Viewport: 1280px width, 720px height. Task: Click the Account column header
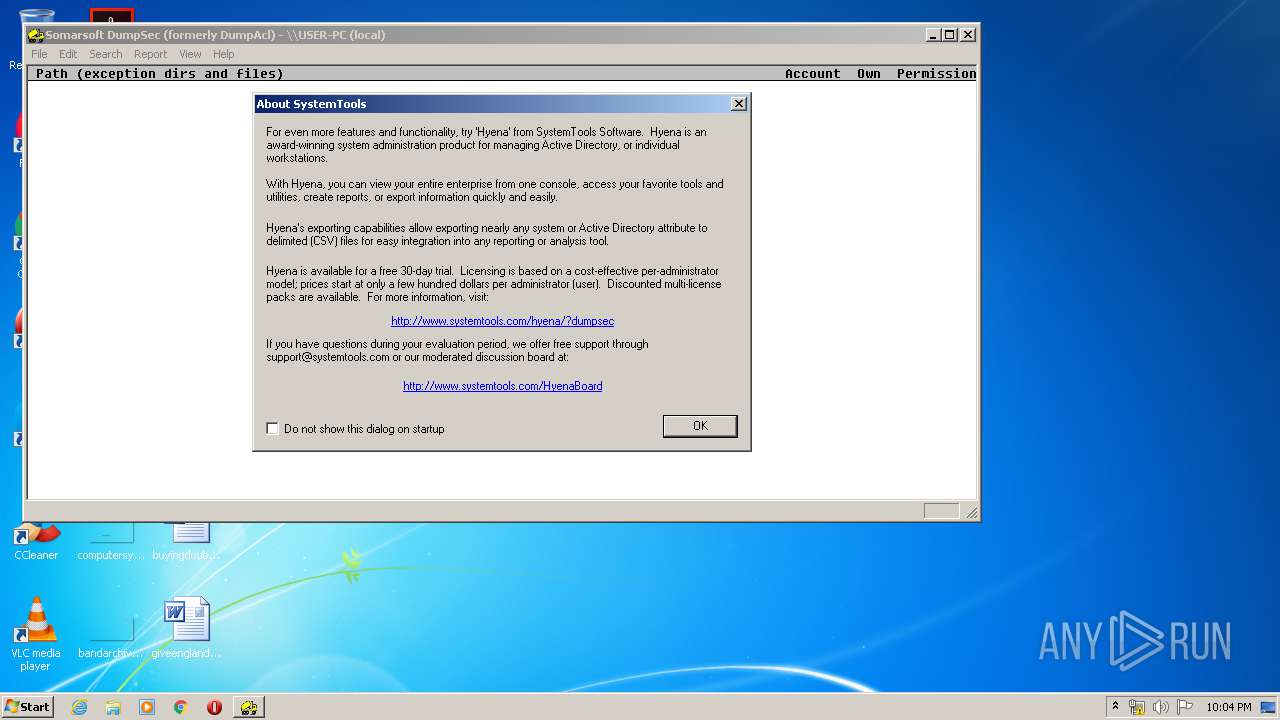click(x=812, y=74)
